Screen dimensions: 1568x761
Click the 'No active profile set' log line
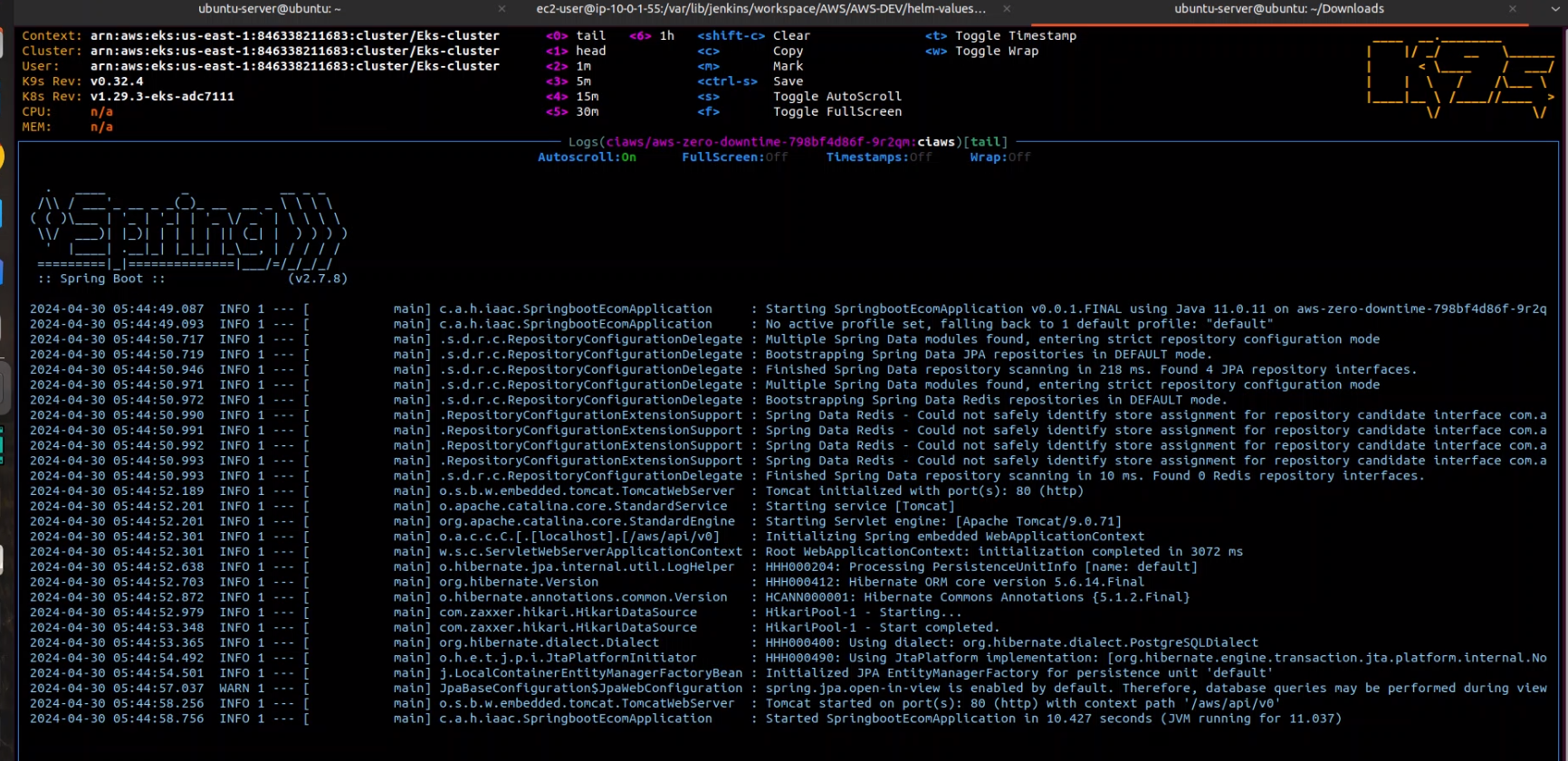click(x=652, y=325)
